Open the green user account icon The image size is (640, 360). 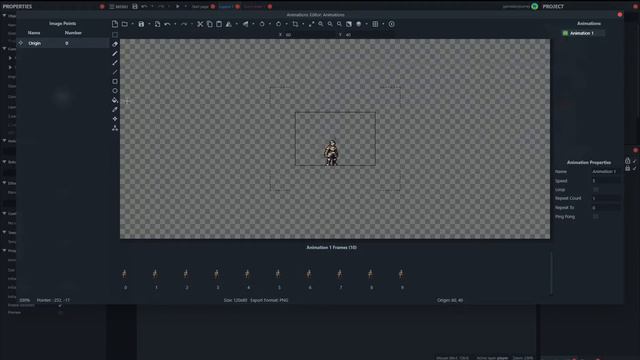point(535,6)
